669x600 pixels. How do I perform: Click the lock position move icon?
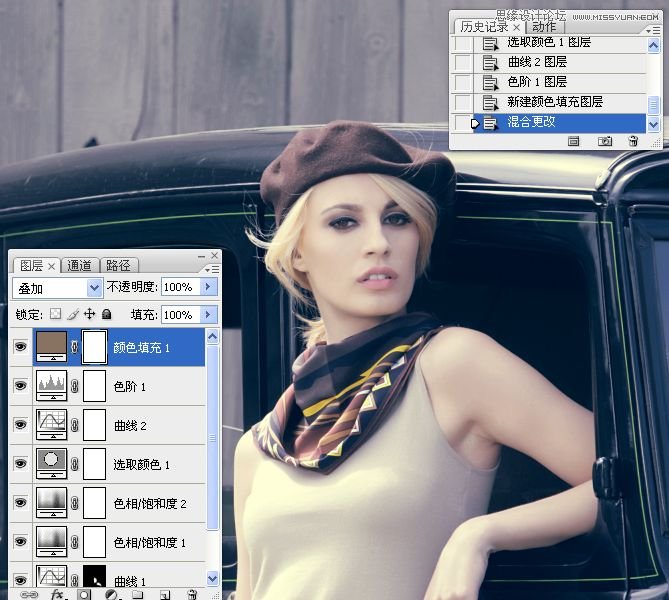(88, 315)
